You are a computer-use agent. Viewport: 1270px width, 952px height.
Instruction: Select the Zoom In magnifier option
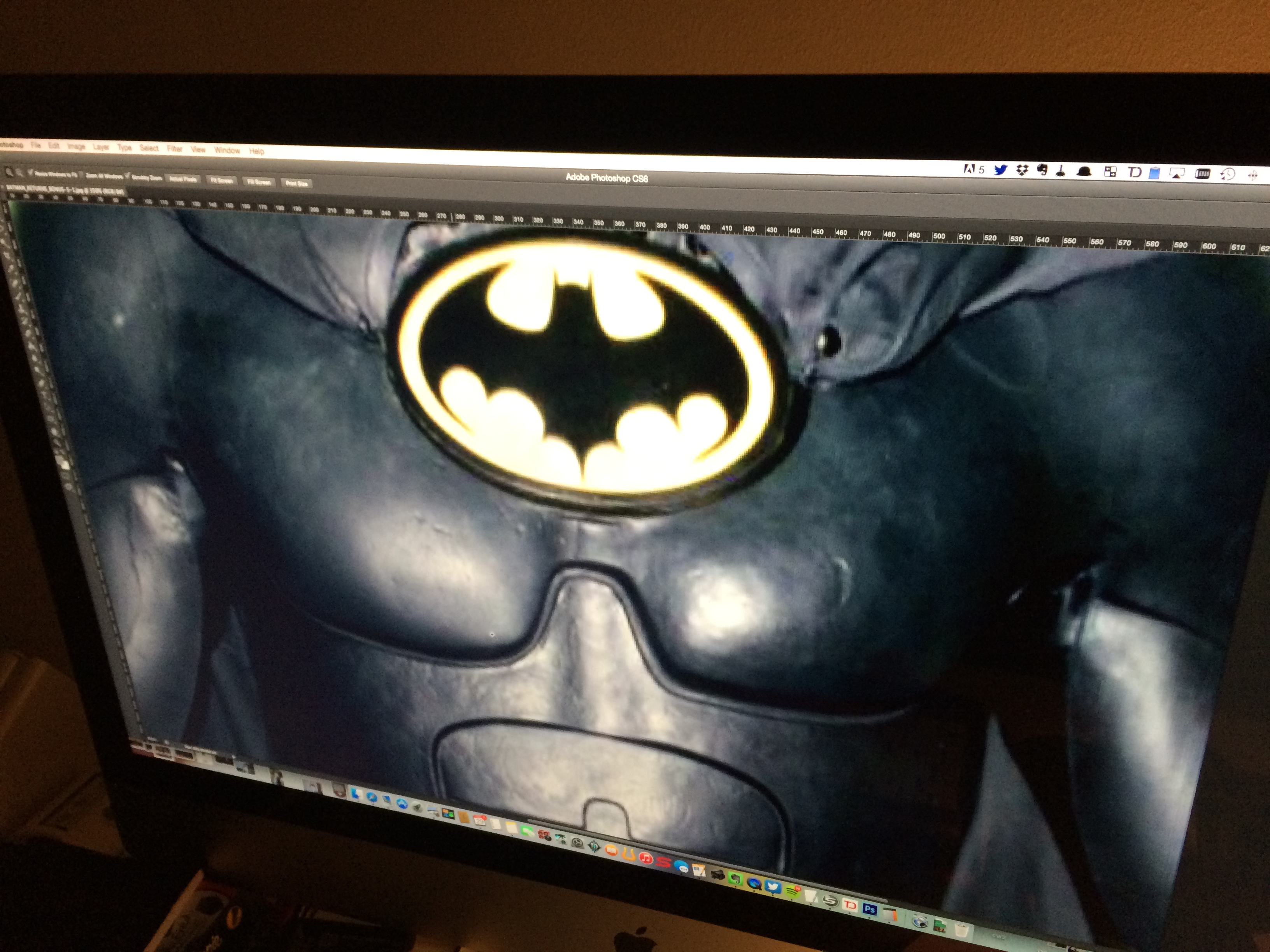[x=9, y=172]
